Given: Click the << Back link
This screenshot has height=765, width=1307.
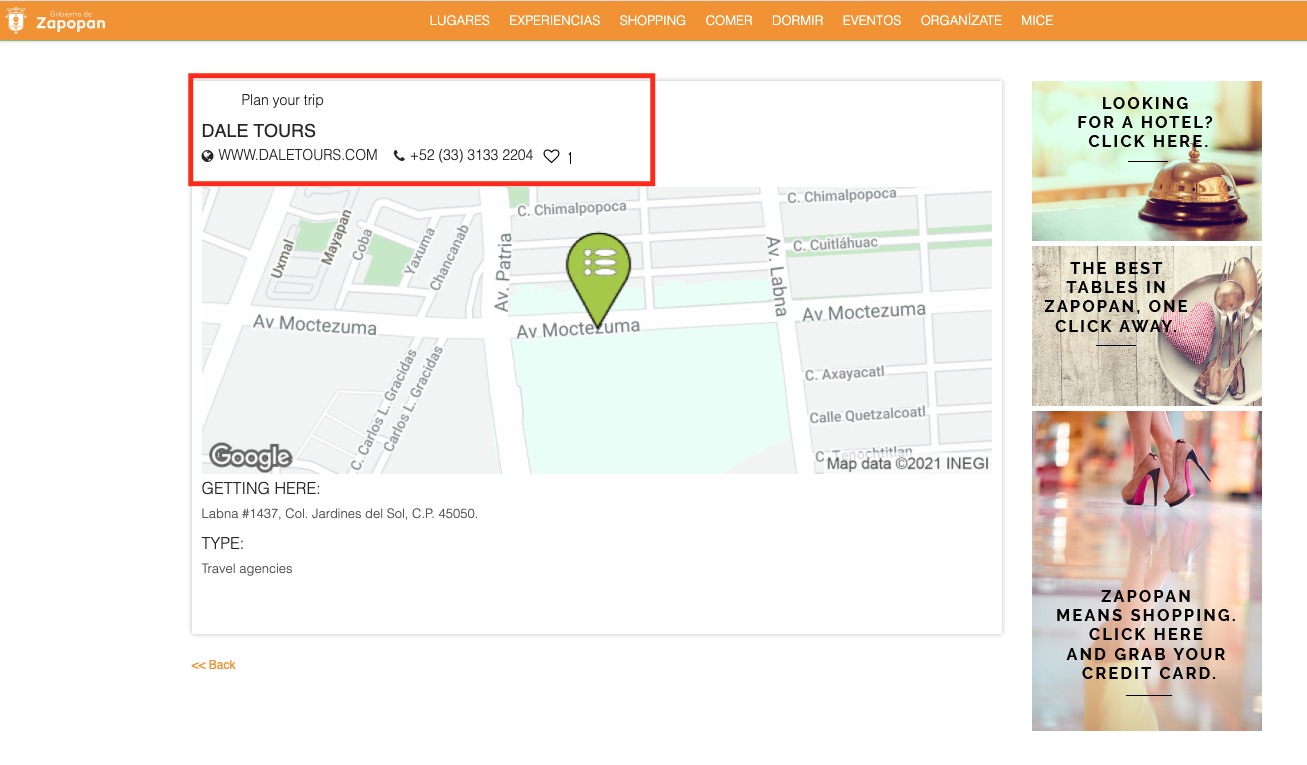Looking at the screenshot, I should point(213,665).
